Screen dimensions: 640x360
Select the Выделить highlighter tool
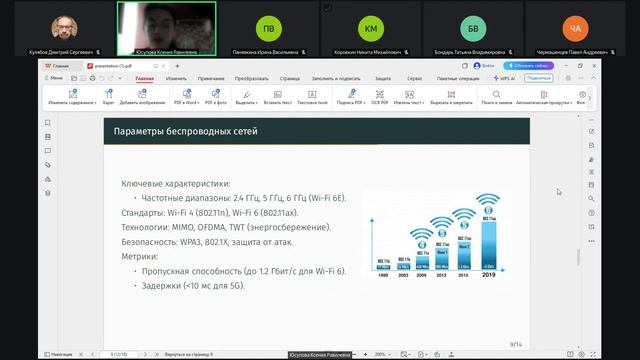(247, 97)
